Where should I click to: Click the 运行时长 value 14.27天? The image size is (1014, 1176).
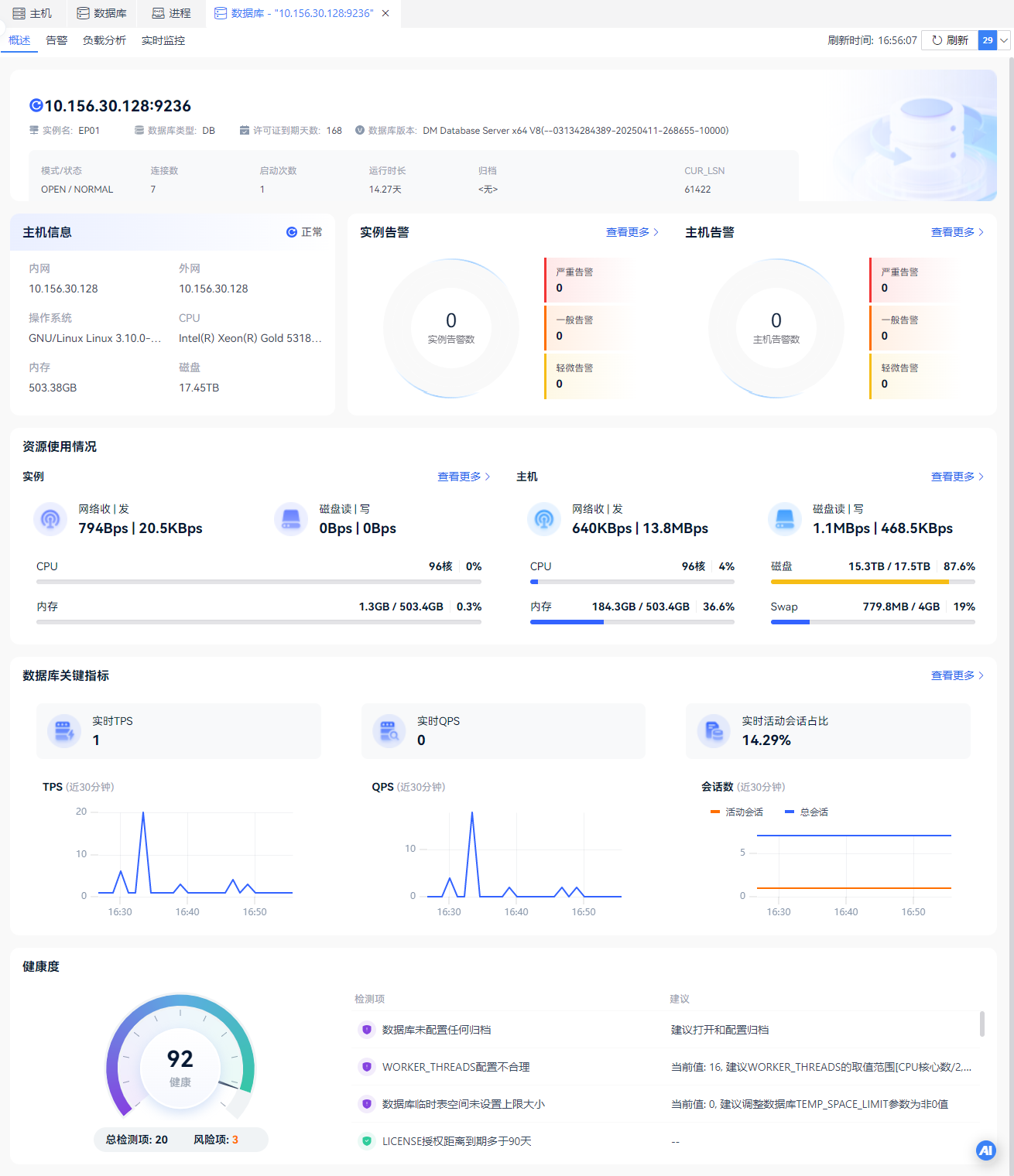tap(385, 190)
